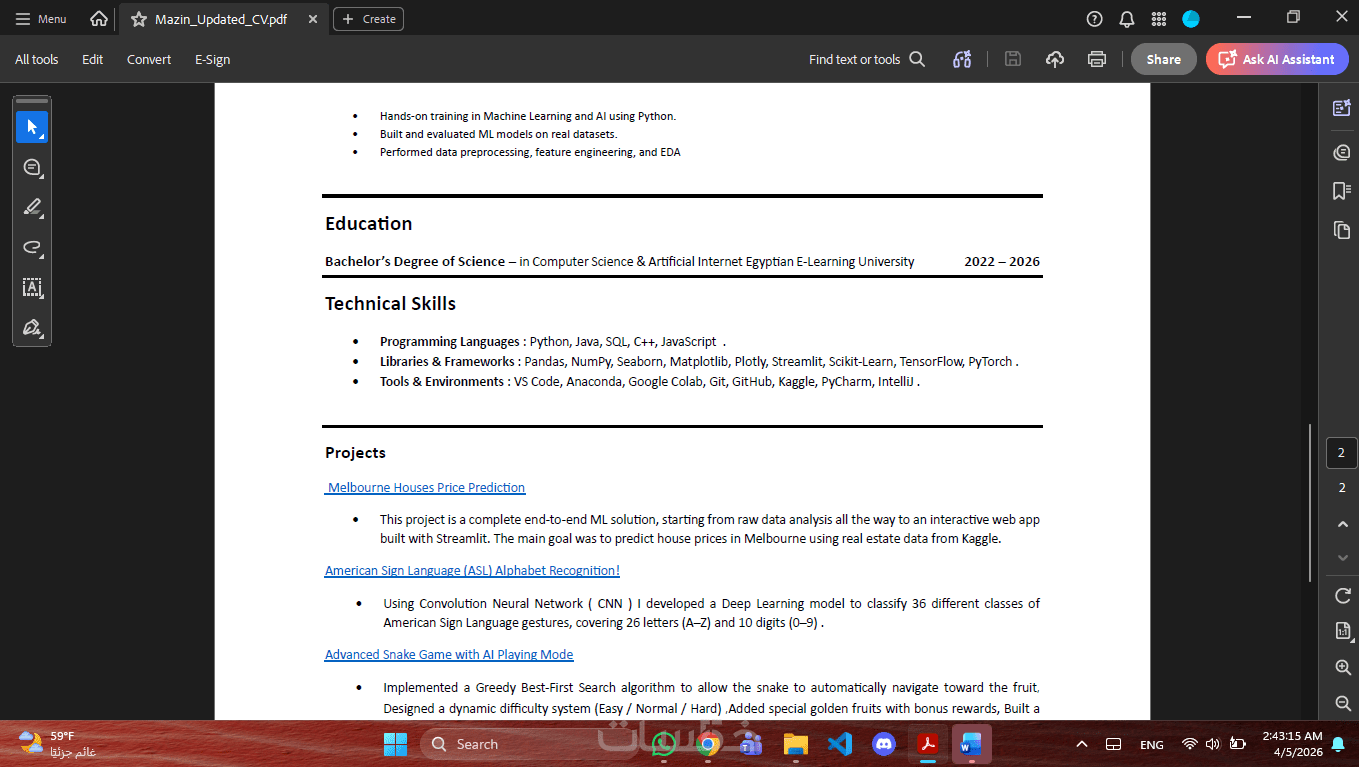Viewport: 1359px width, 767px height.
Task: Click the Save file disk icon
Action: tap(1012, 59)
